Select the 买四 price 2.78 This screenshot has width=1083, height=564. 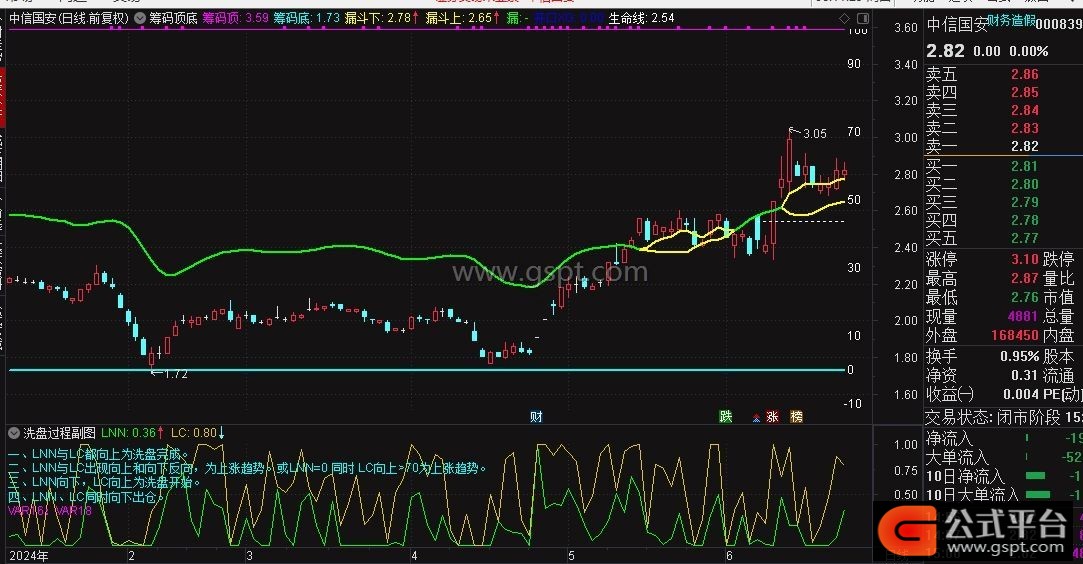(1024, 220)
